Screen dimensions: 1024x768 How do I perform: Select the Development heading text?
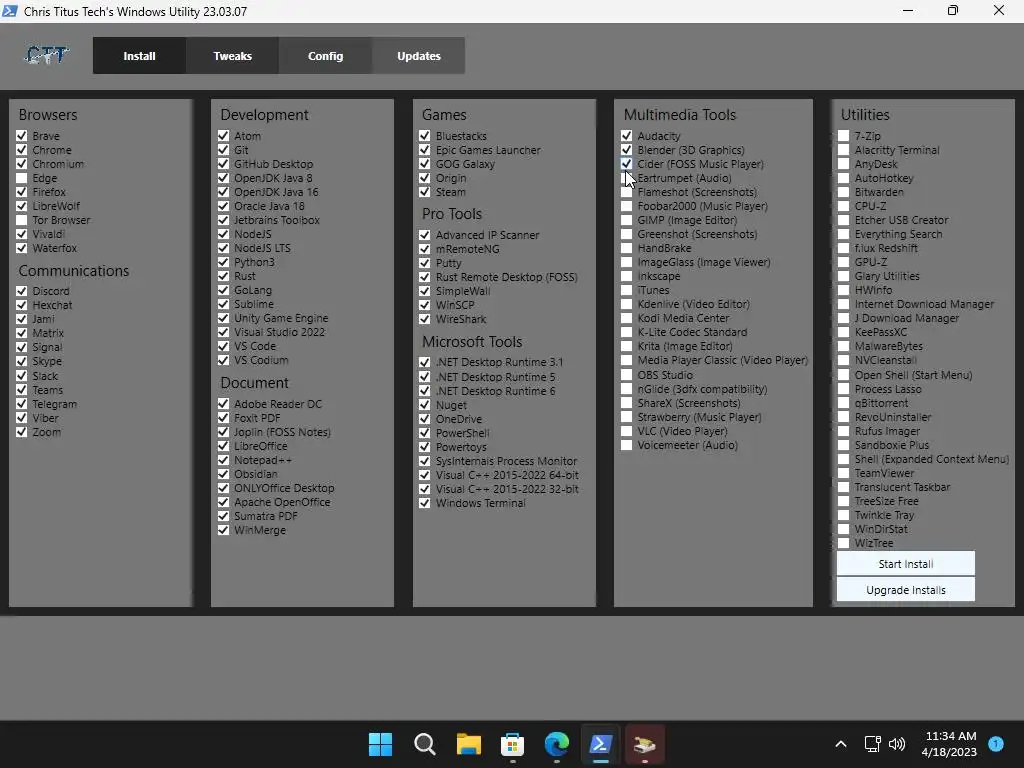click(x=264, y=114)
